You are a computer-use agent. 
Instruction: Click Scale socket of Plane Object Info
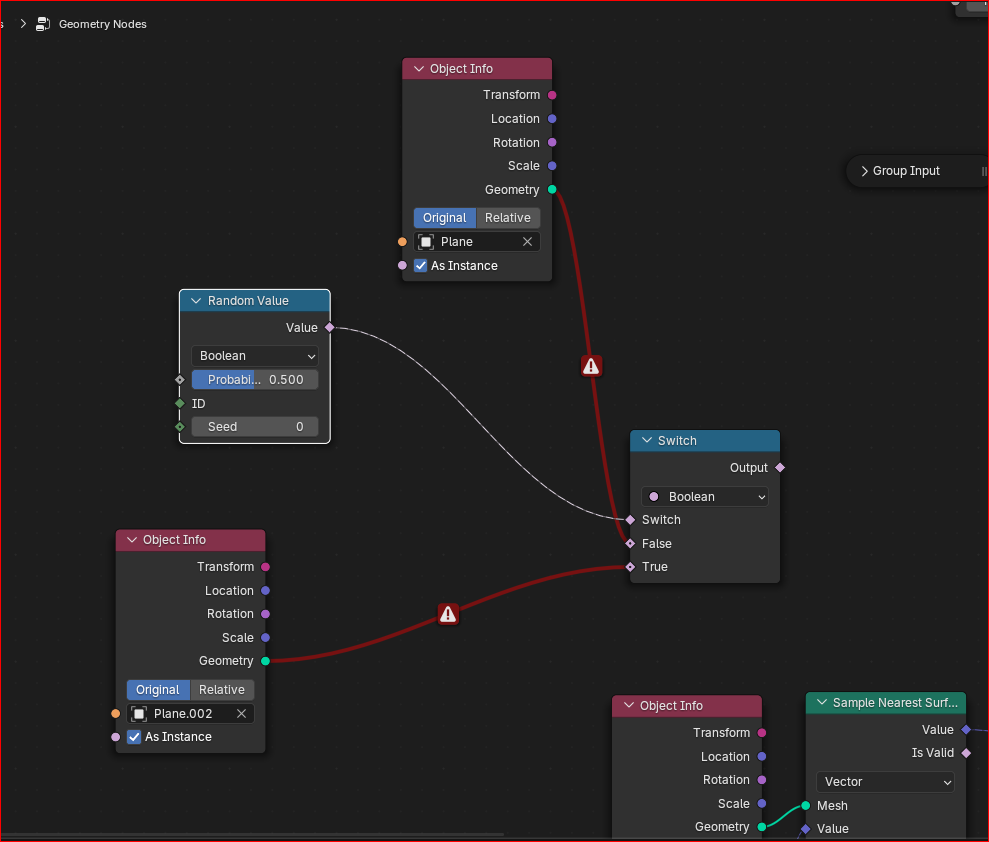pos(553,166)
